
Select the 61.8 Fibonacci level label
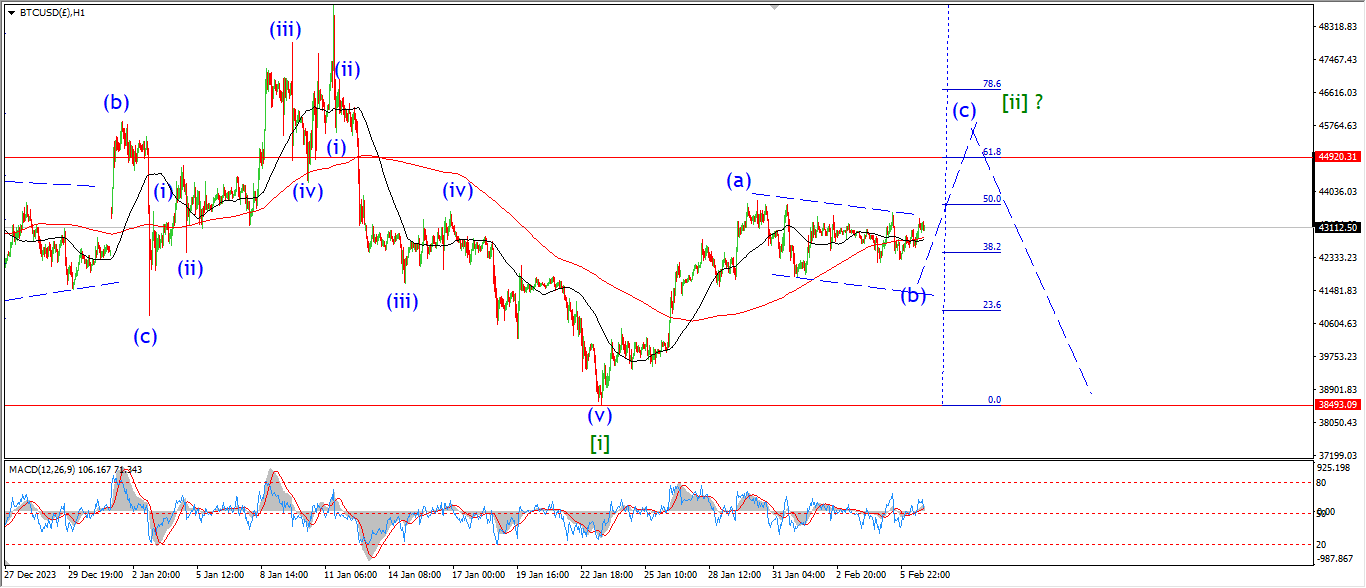(x=991, y=152)
